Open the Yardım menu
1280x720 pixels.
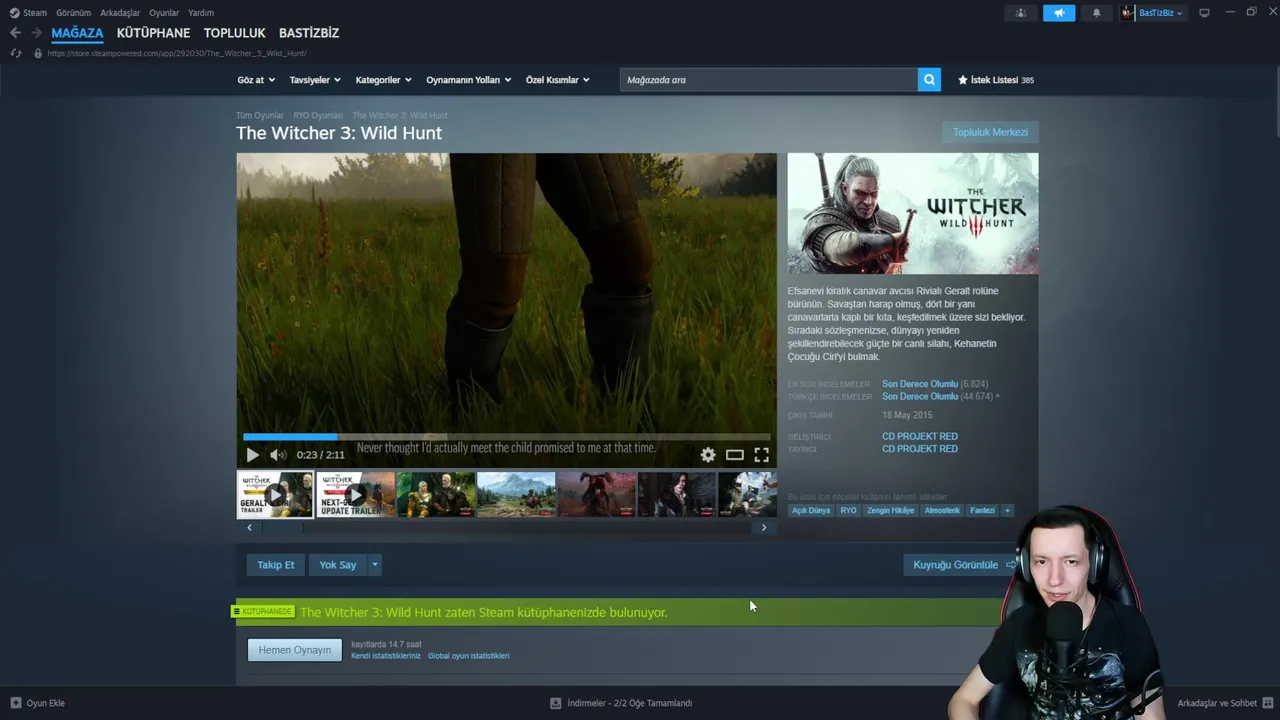click(x=201, y=13)
